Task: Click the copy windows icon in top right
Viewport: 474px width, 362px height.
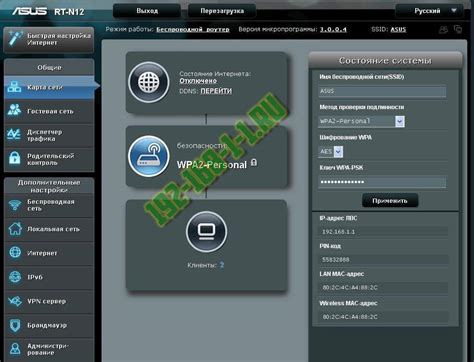Action: [458, 29]
